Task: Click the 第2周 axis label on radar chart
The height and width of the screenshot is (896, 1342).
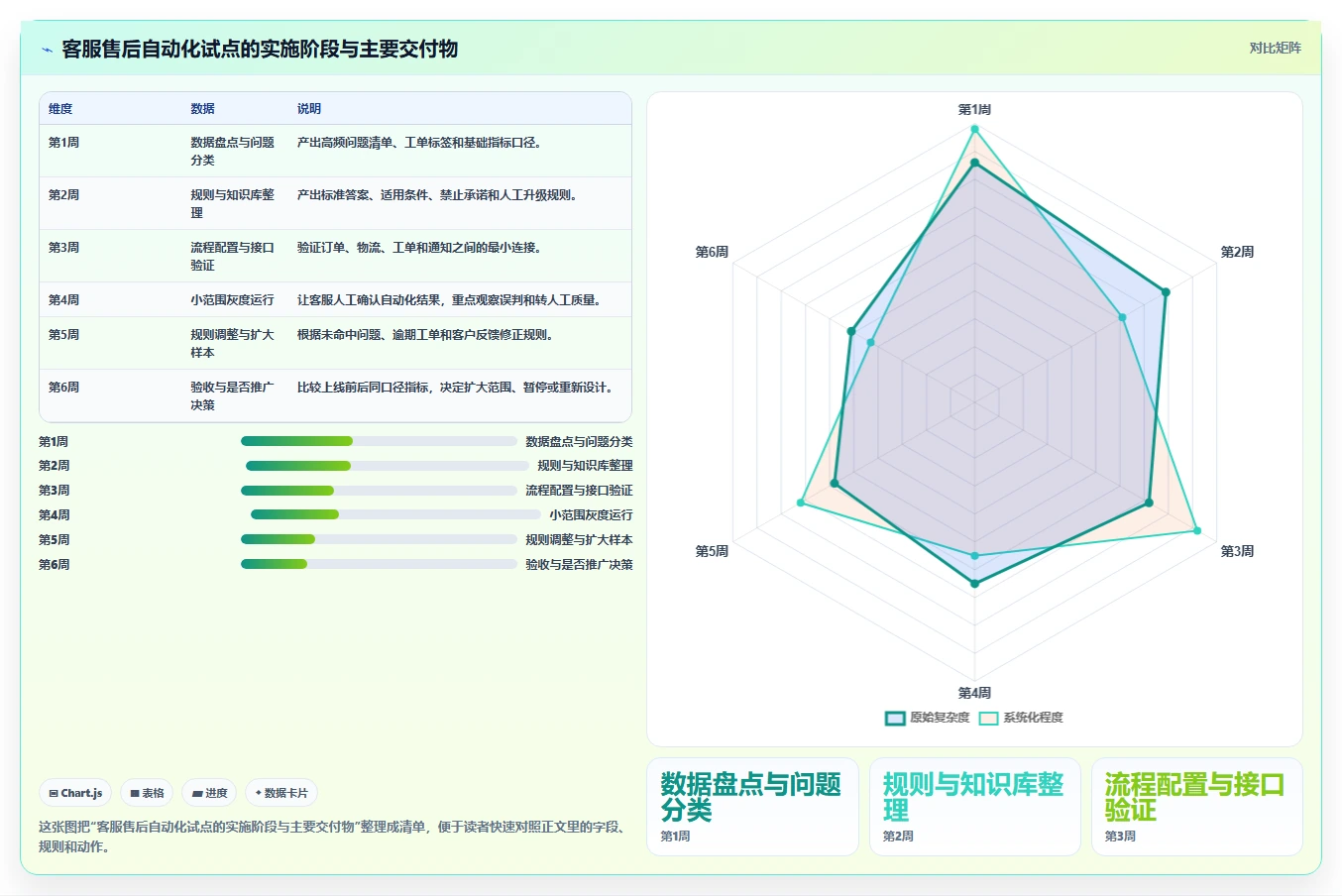Action: (x=1237, y=252)
